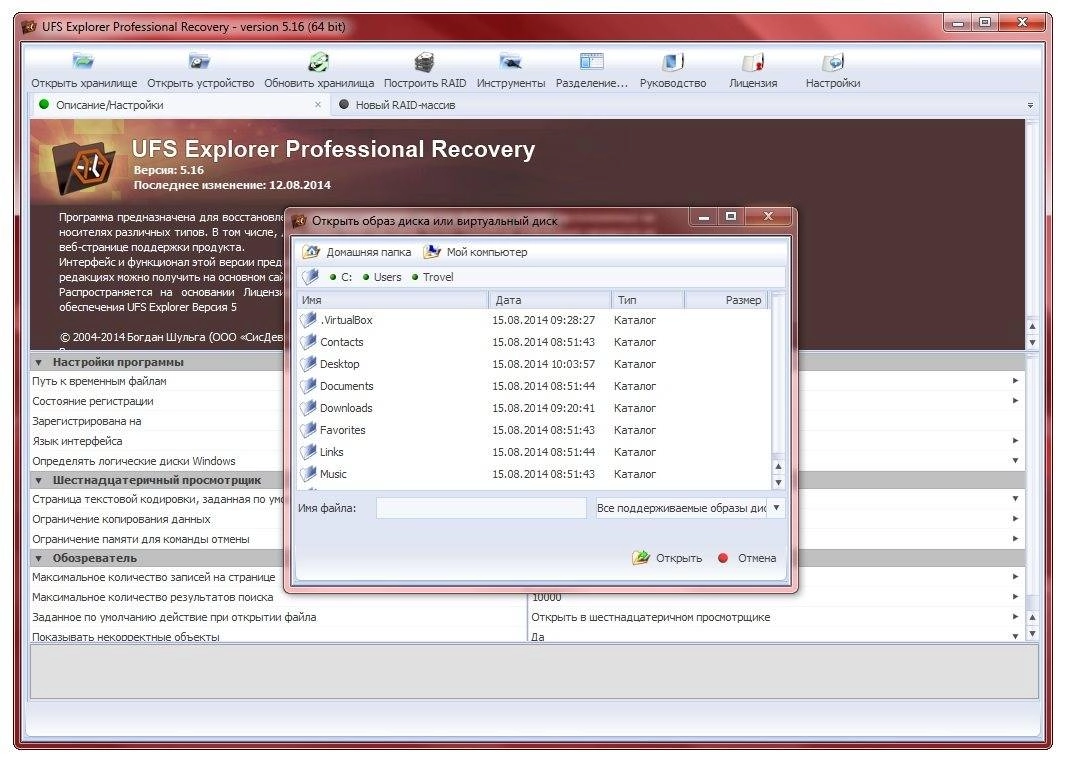This screenshot has height=769, width=1070.
Task: Close the Описание/Настройки tab with x
Action: click(x=318, y=104)
